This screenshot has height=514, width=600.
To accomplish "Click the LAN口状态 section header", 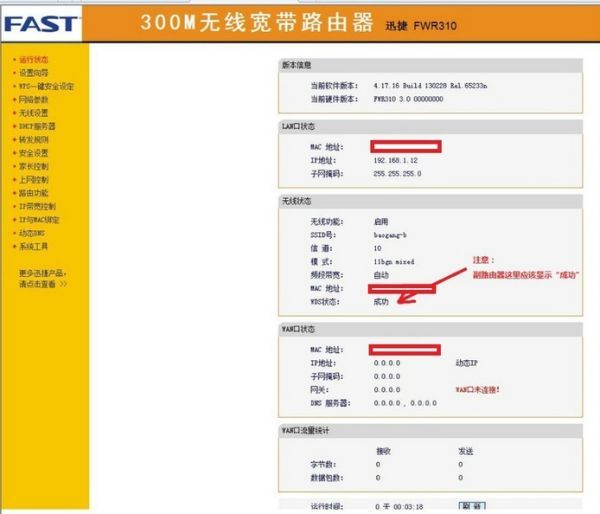I will (x=298, y=126).
